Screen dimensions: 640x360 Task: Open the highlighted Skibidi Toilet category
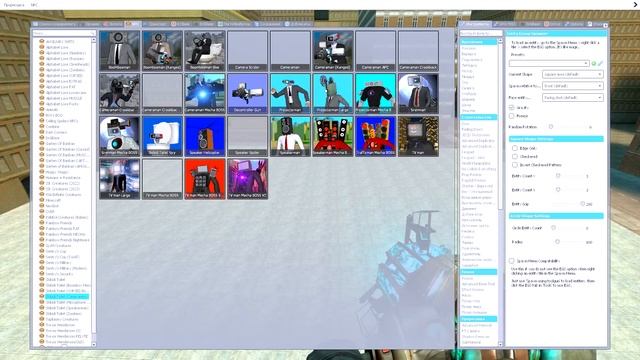click(x=67, y=297)
